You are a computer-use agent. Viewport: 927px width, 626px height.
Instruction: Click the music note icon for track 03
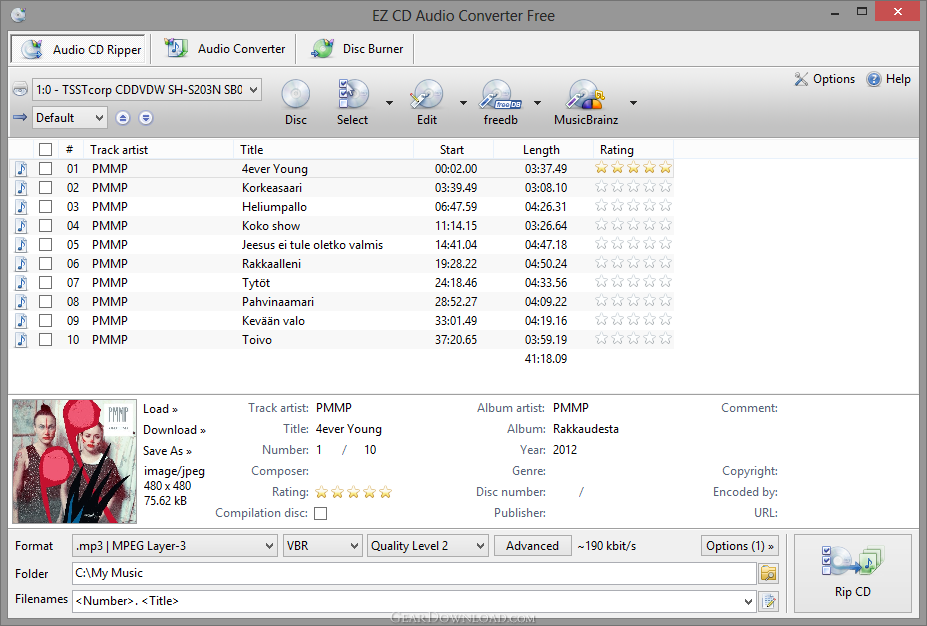pyautogui.click(x=21, y=206)
